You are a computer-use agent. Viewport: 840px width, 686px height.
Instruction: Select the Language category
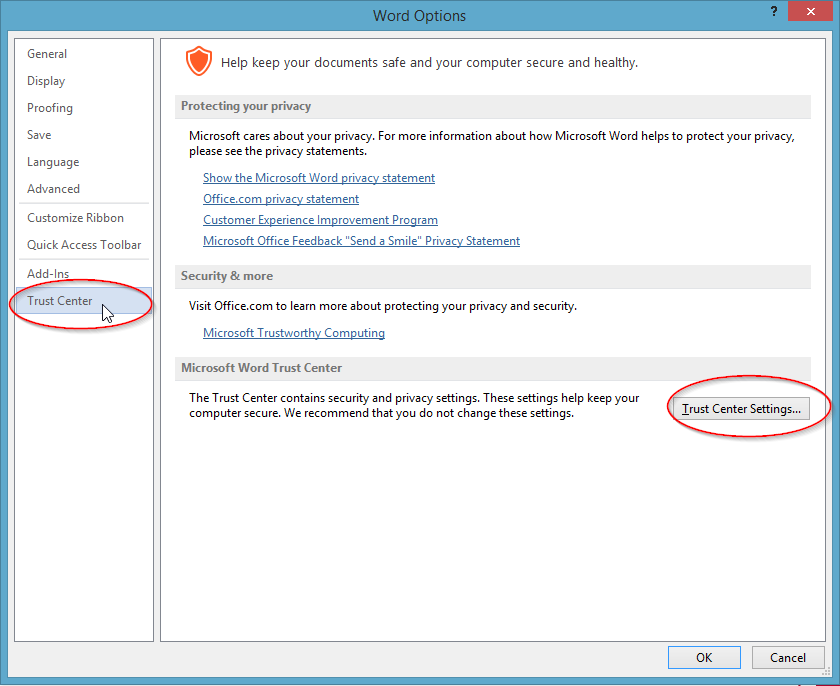pyautogui.click(x=53, y=162)
